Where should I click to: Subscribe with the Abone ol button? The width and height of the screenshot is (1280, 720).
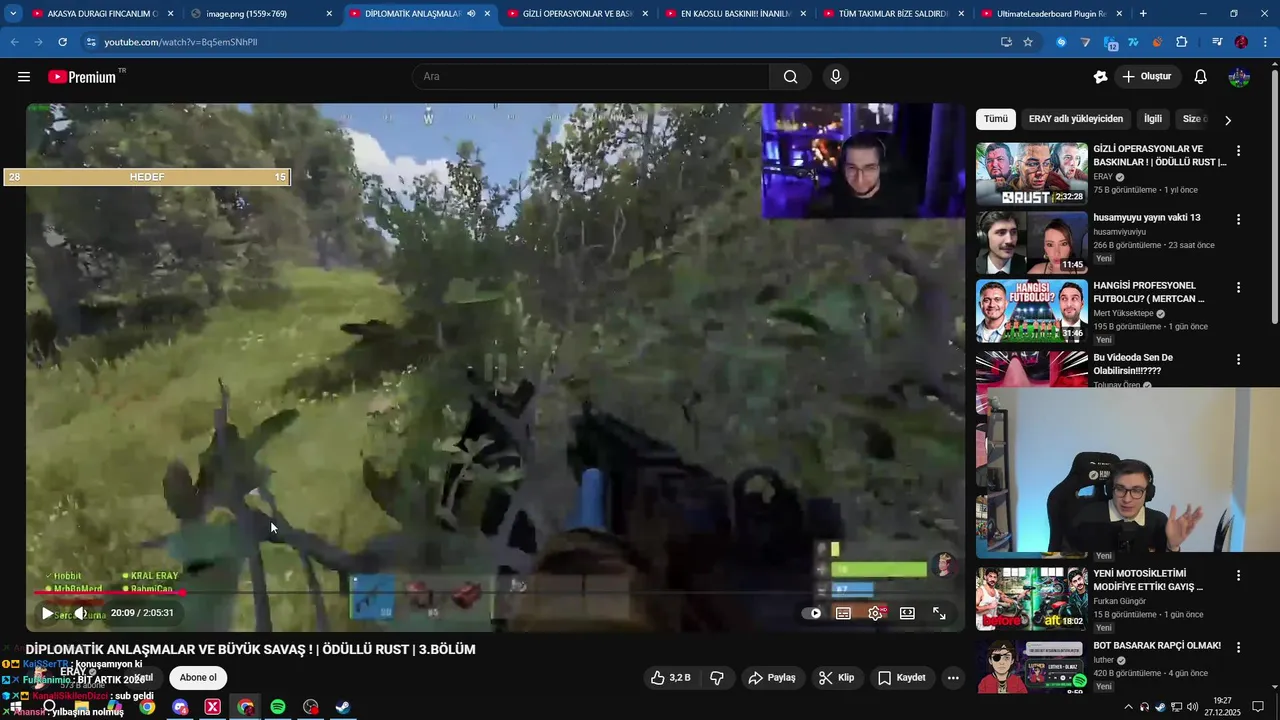pyautogui.click(x=198, y=678)
